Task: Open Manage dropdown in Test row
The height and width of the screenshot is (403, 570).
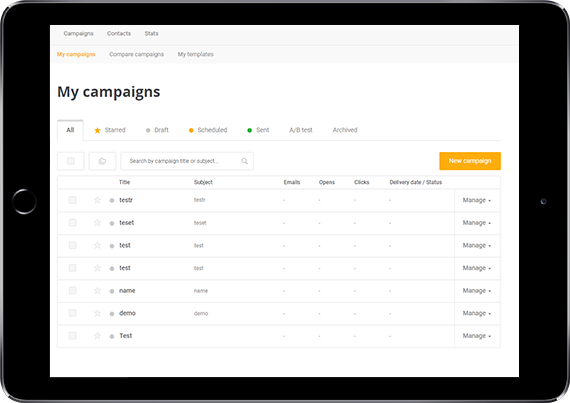Action: (x=477, y=336)
